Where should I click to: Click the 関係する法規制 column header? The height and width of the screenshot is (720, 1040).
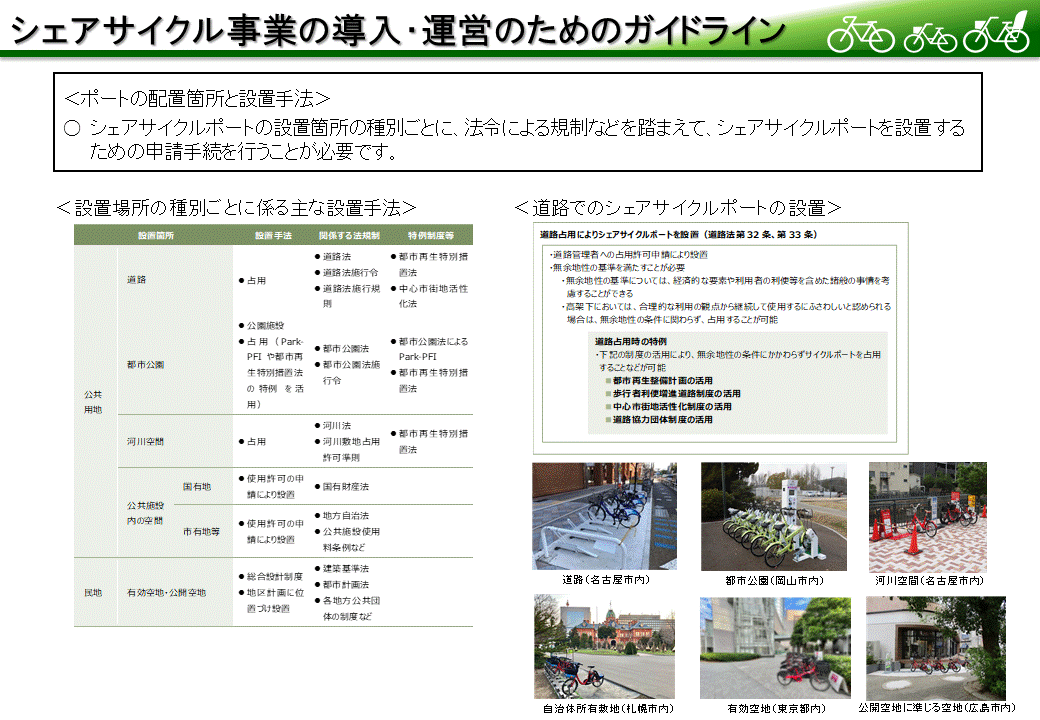tap(345, 236)
